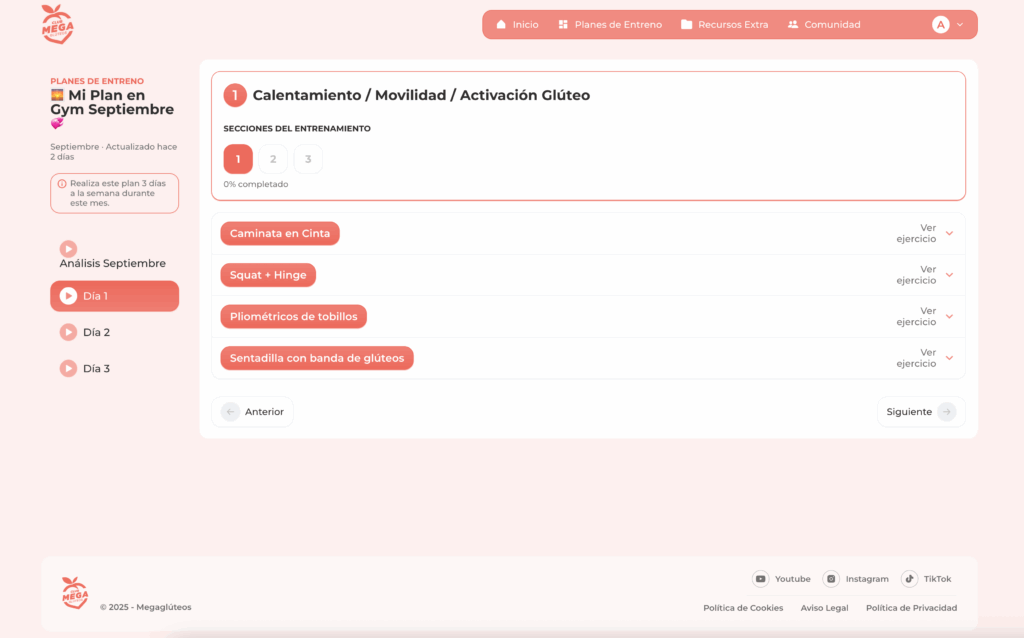This screenshot has width=1024, height=638.
Task: Open the Política de Cookies link
Action: click(743, 608)
